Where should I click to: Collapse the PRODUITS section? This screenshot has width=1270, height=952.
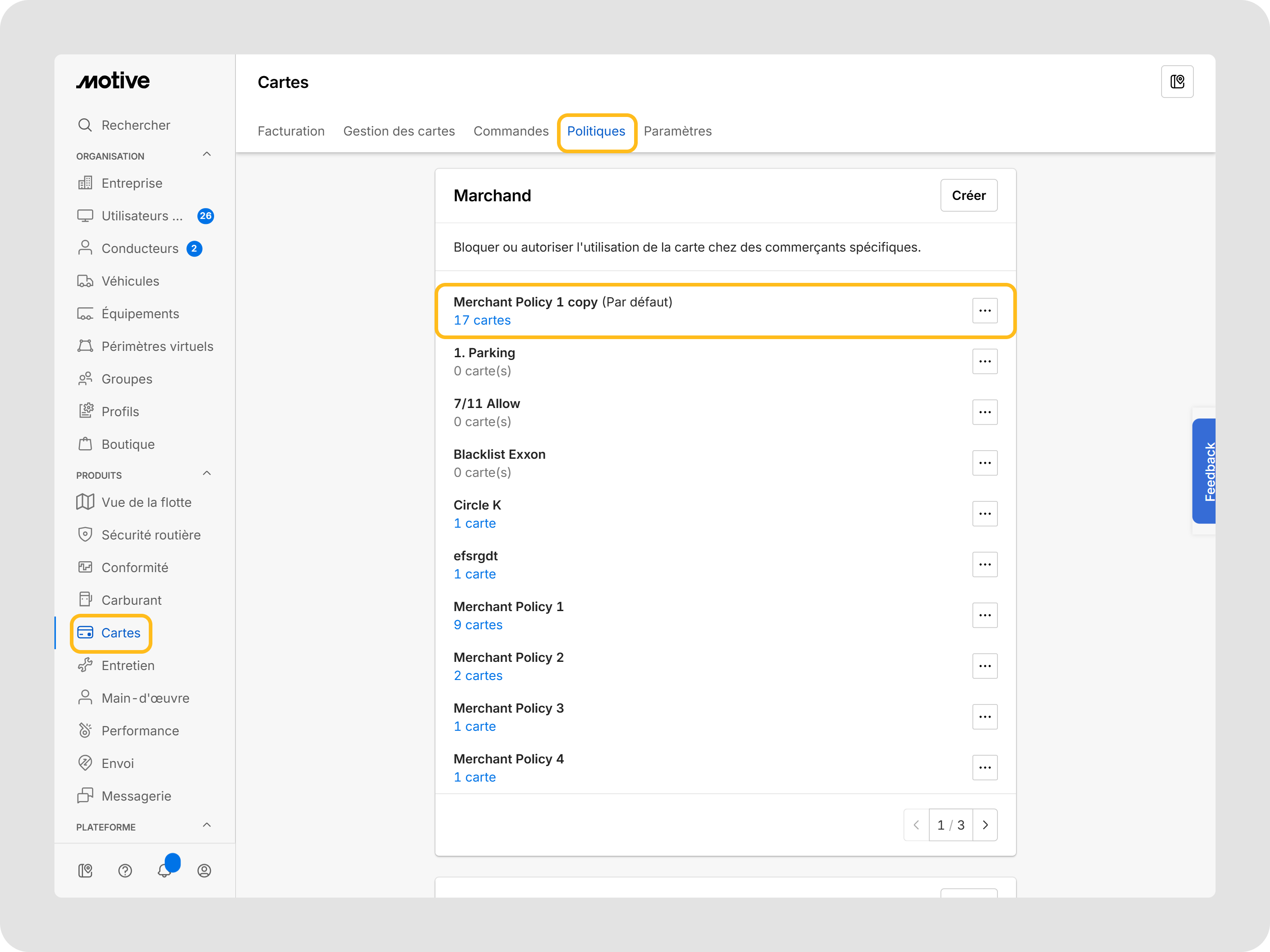tap(207, 473)
